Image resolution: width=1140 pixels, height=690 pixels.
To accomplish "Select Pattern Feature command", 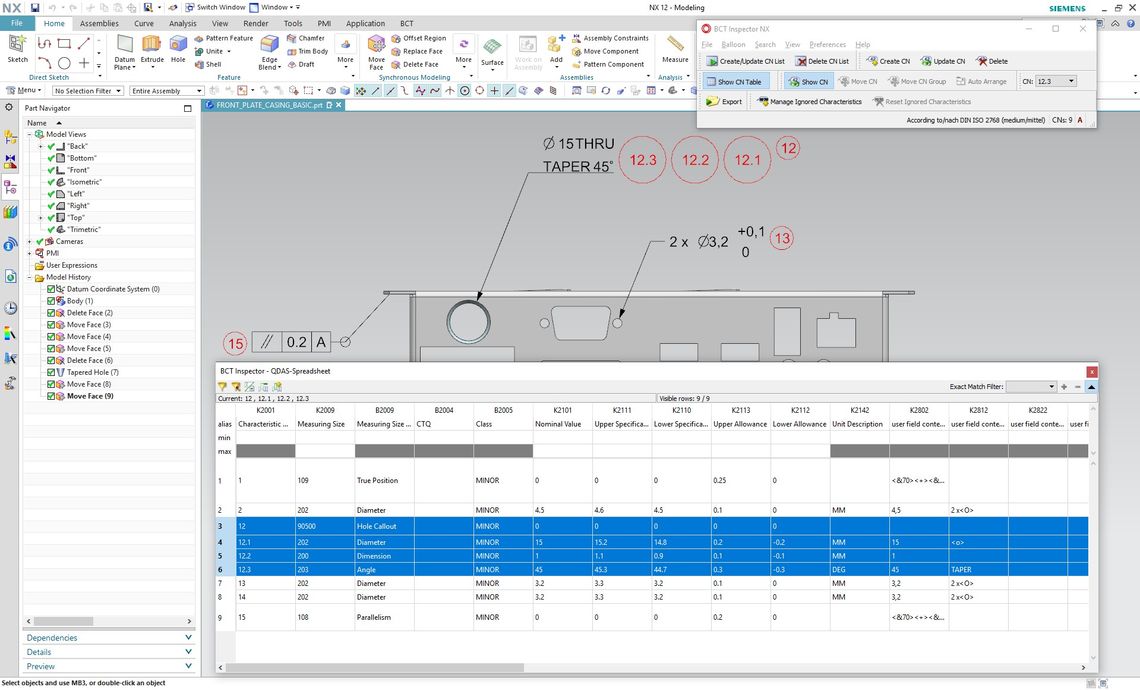I will [224, 39].
